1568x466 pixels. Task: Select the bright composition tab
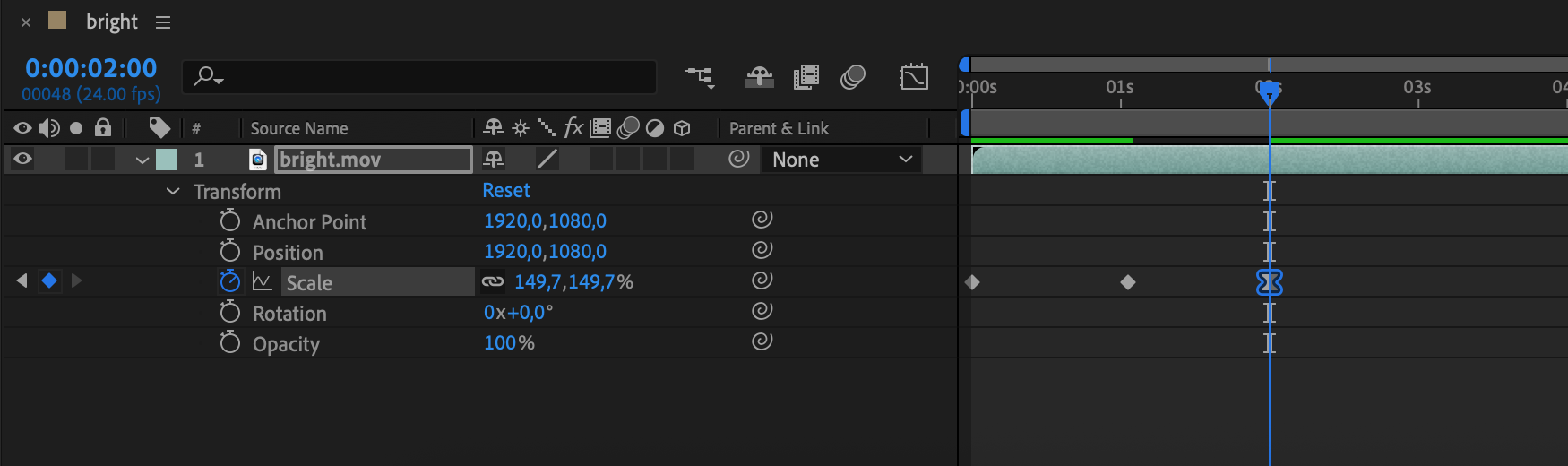(111, 22)
